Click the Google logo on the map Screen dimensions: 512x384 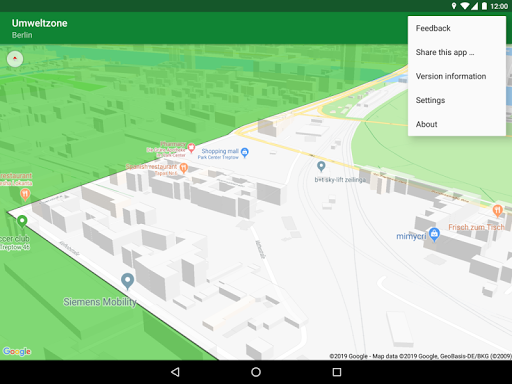[17, 351]
